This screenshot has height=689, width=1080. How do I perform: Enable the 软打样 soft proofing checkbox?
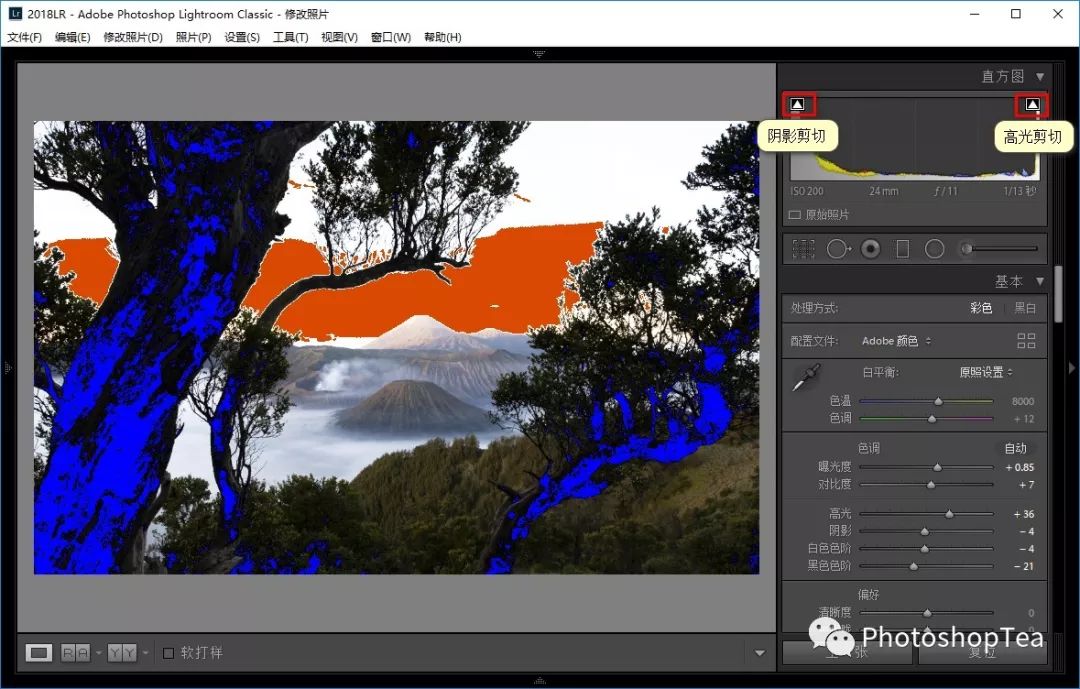point(168,652)
